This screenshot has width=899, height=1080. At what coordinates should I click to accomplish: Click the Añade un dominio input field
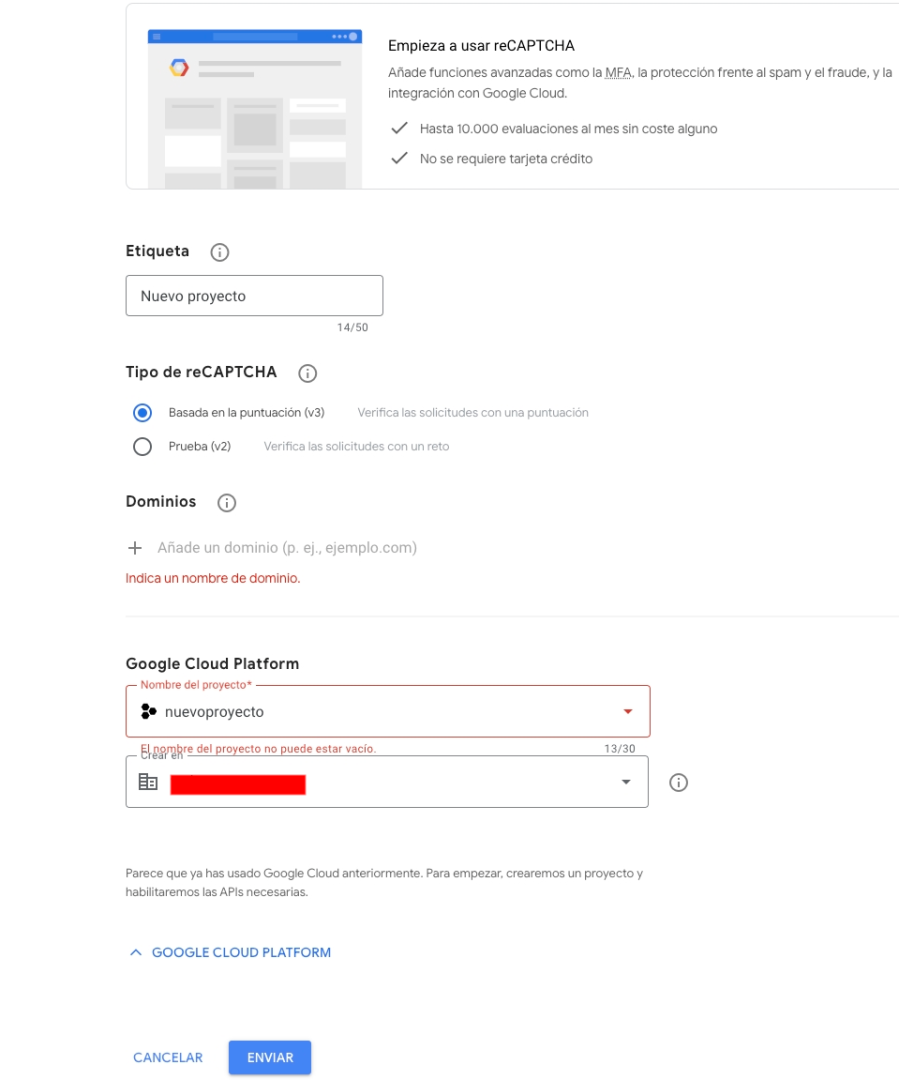tap(287, 548)
